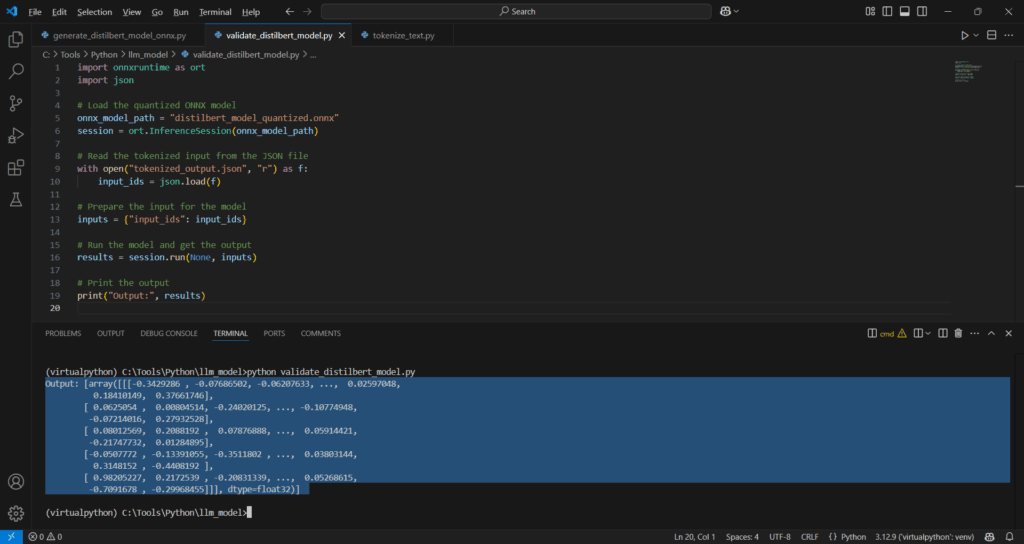Open the Edit menu
The image size is (1024, 544).
coord(59,12)
